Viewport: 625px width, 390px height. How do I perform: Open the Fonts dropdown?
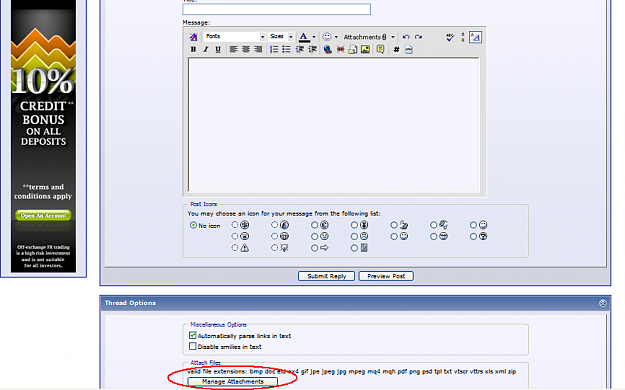click(235, 36)
